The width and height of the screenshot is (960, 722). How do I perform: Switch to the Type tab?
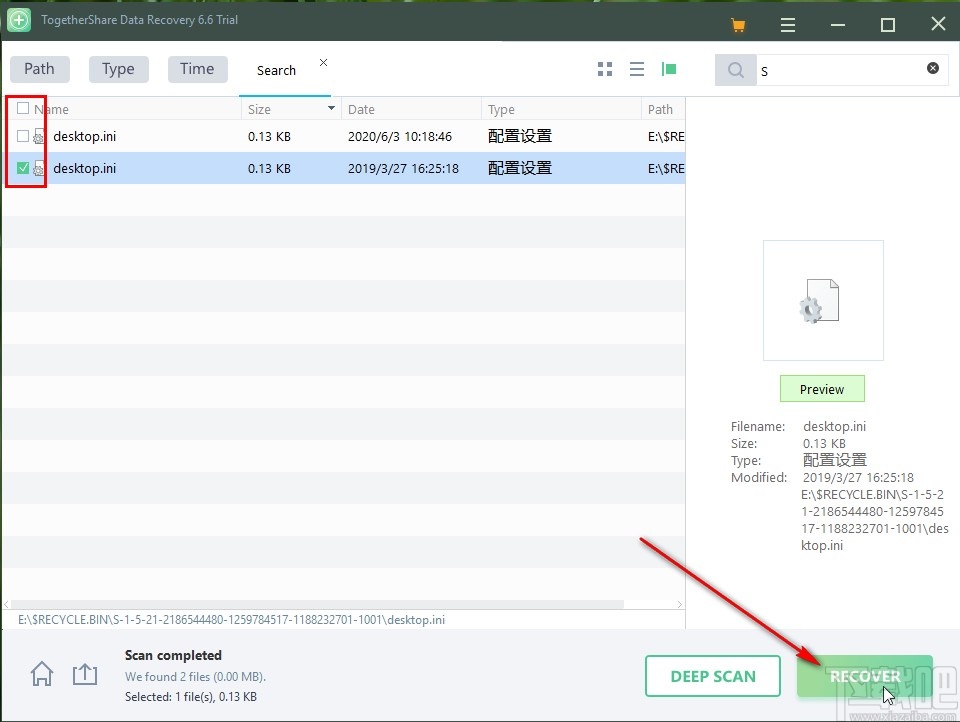pos(118,68)
